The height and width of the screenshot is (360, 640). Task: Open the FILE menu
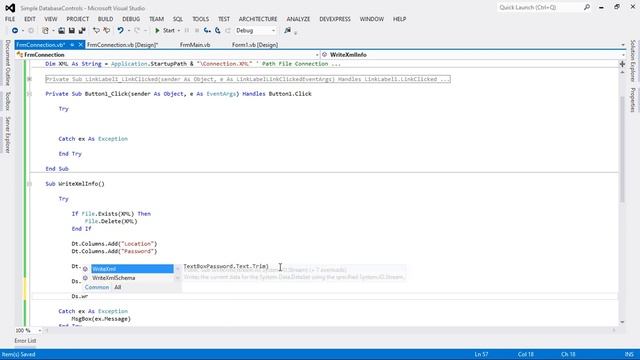[10, 19]
